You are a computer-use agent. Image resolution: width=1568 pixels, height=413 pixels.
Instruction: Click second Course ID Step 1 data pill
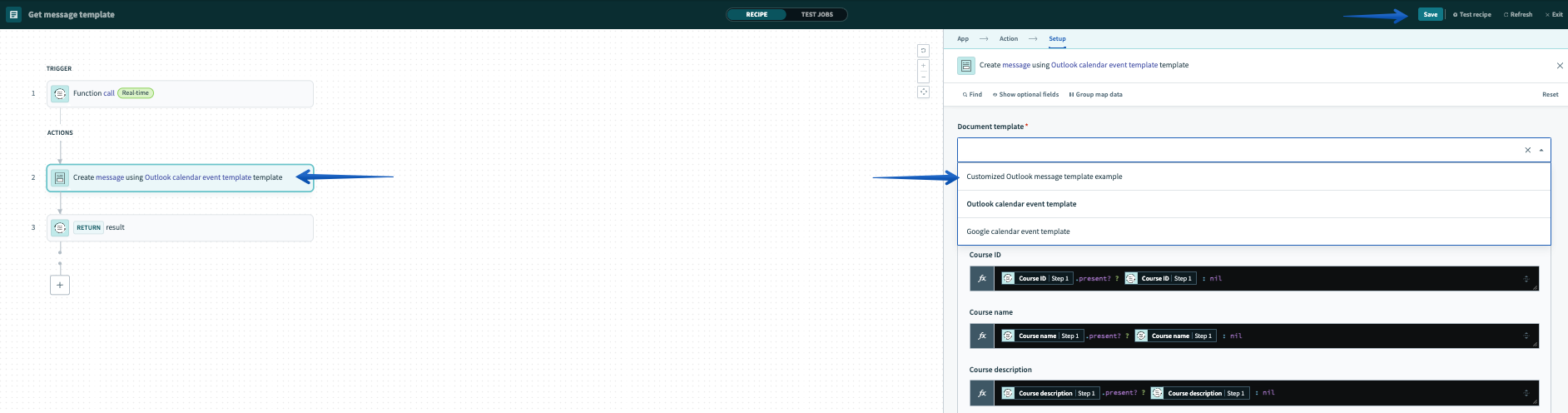pyautogui.click(x=1159, y=279)
